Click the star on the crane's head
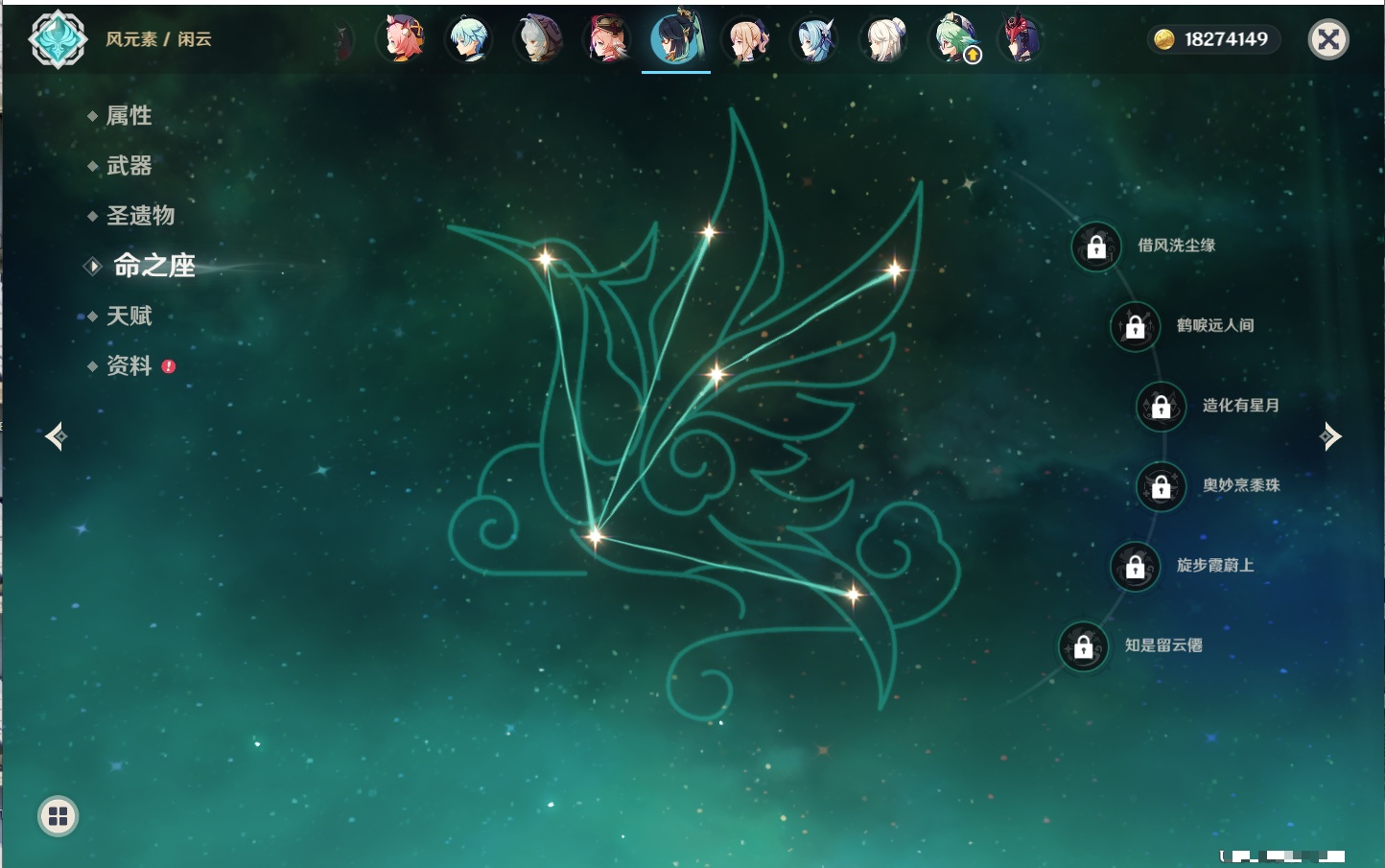The width and height of the screenshot is (1385, 868). 545,259
